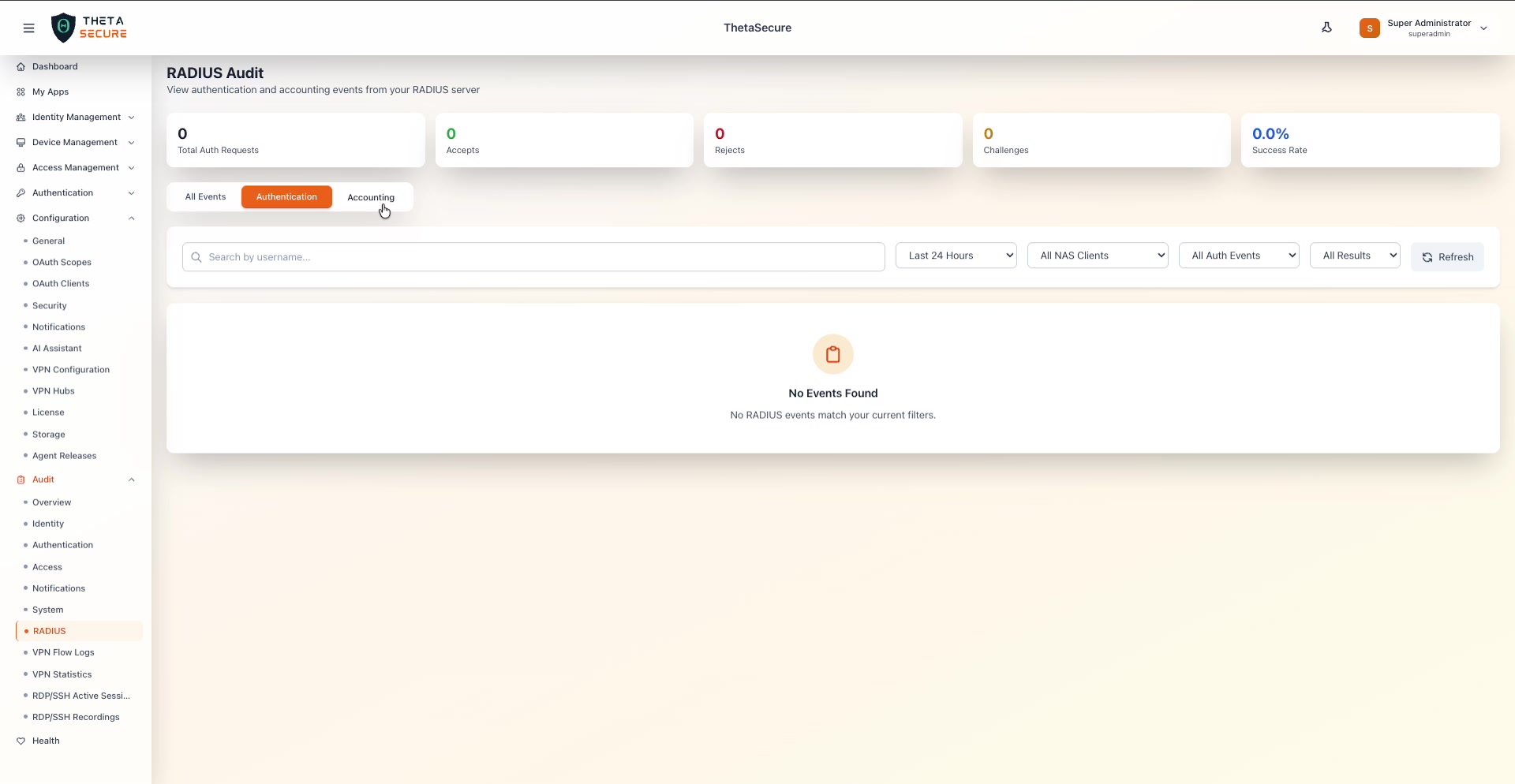The width and height of the screenshot is (1515, 784).
Task: Open the Last 24 Hours time range dropdown
Action: tap(956, 255)
